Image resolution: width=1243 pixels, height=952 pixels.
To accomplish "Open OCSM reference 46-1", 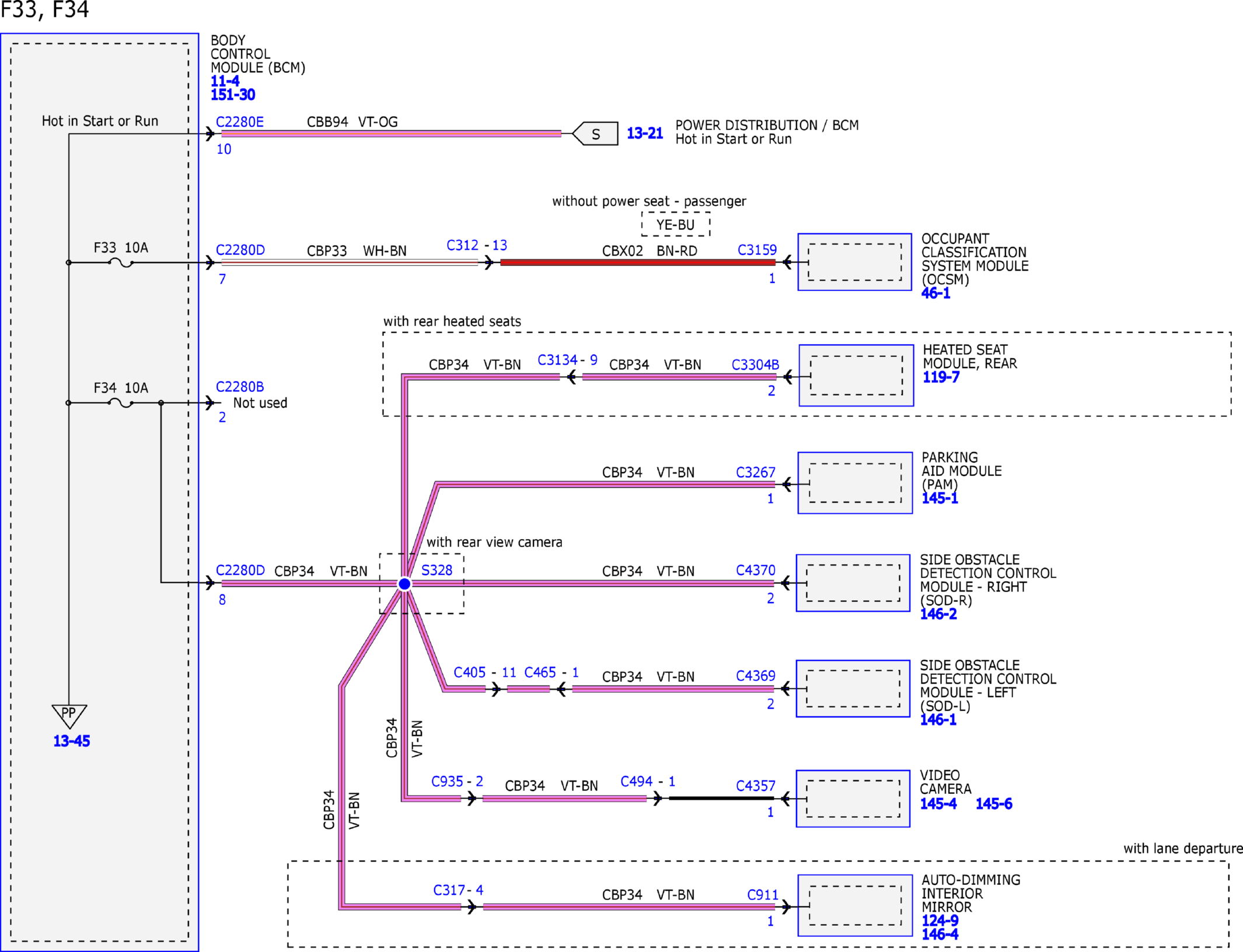I will [935, 293].
